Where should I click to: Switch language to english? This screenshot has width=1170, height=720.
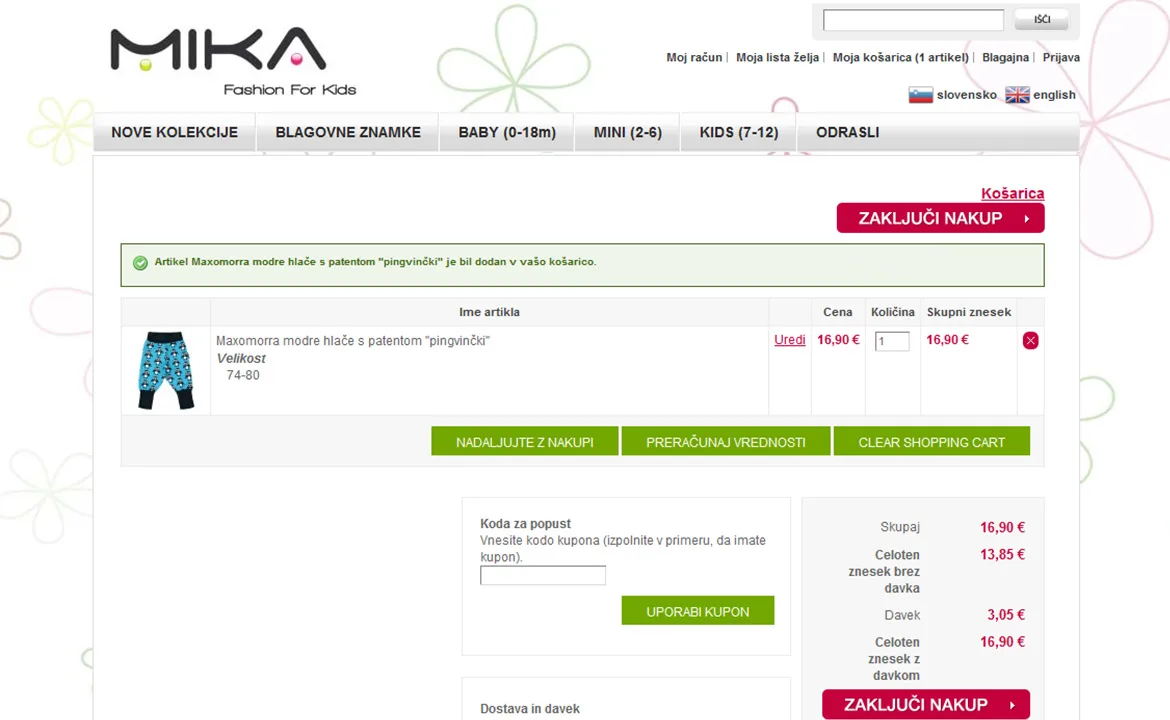tap(1054, 95)
